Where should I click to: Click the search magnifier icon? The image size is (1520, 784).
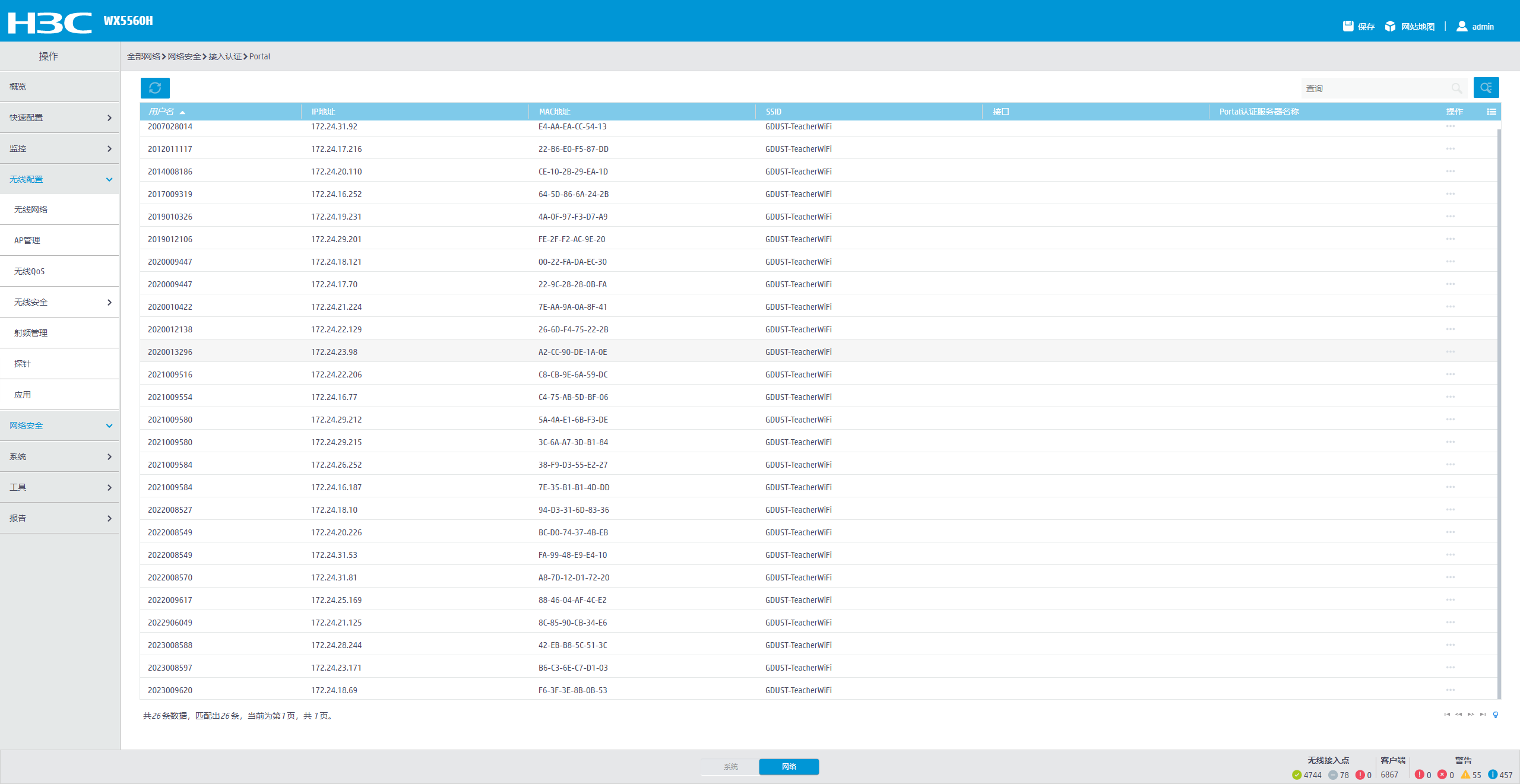tap(1456, 88)
